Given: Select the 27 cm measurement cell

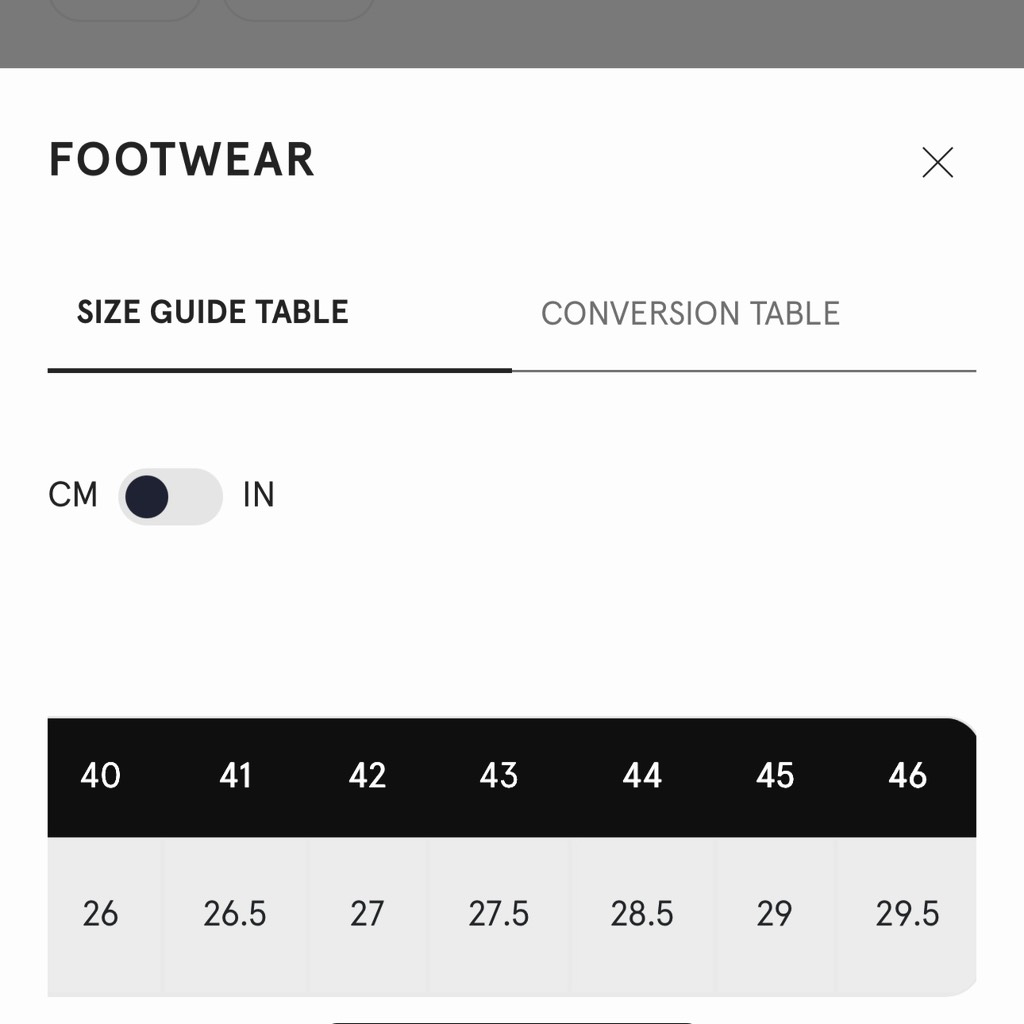Looking at the screenshot, I should (367, 914).
